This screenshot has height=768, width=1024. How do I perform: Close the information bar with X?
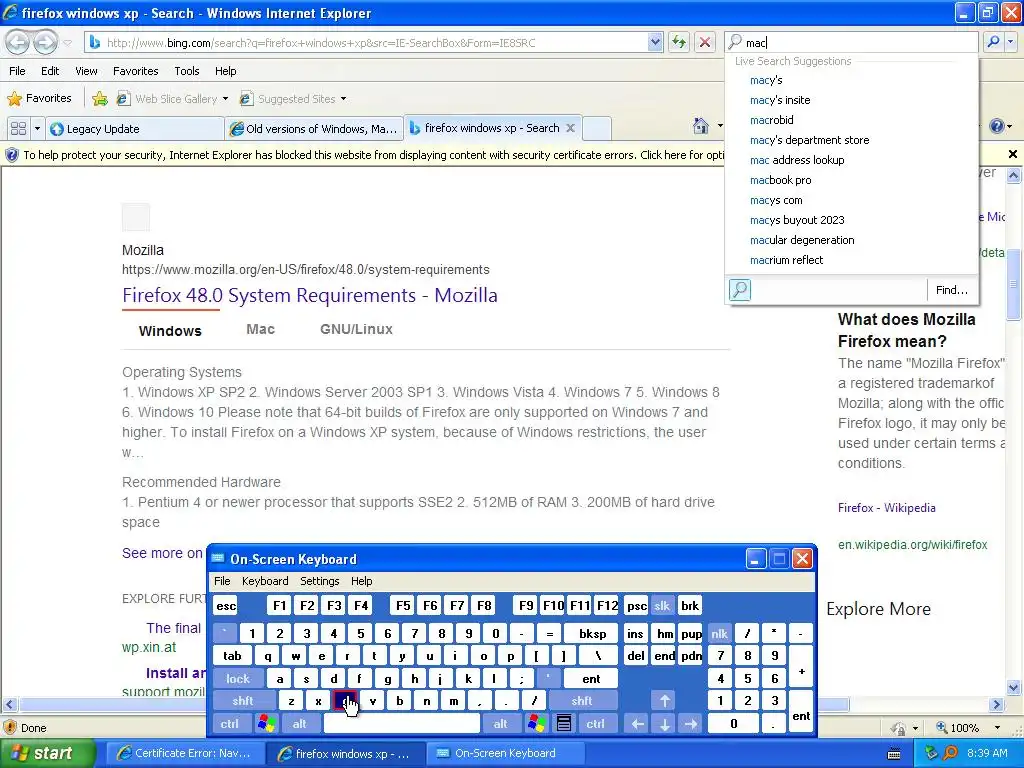[x=1012, y=154]
